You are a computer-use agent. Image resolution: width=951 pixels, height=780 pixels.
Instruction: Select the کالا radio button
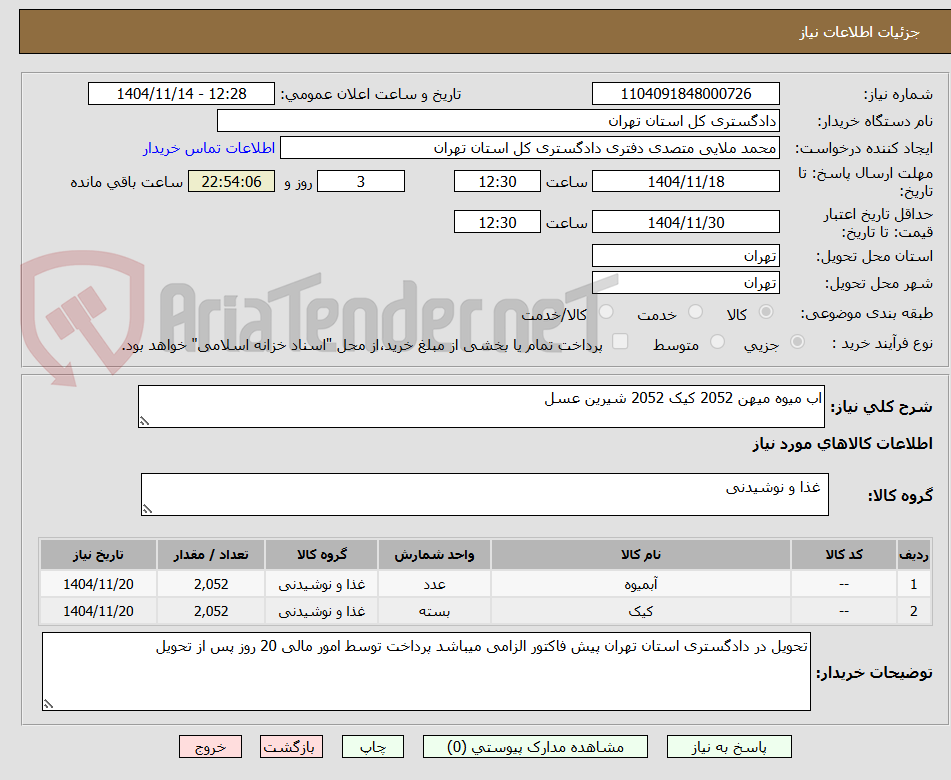(x=766, y=312)
